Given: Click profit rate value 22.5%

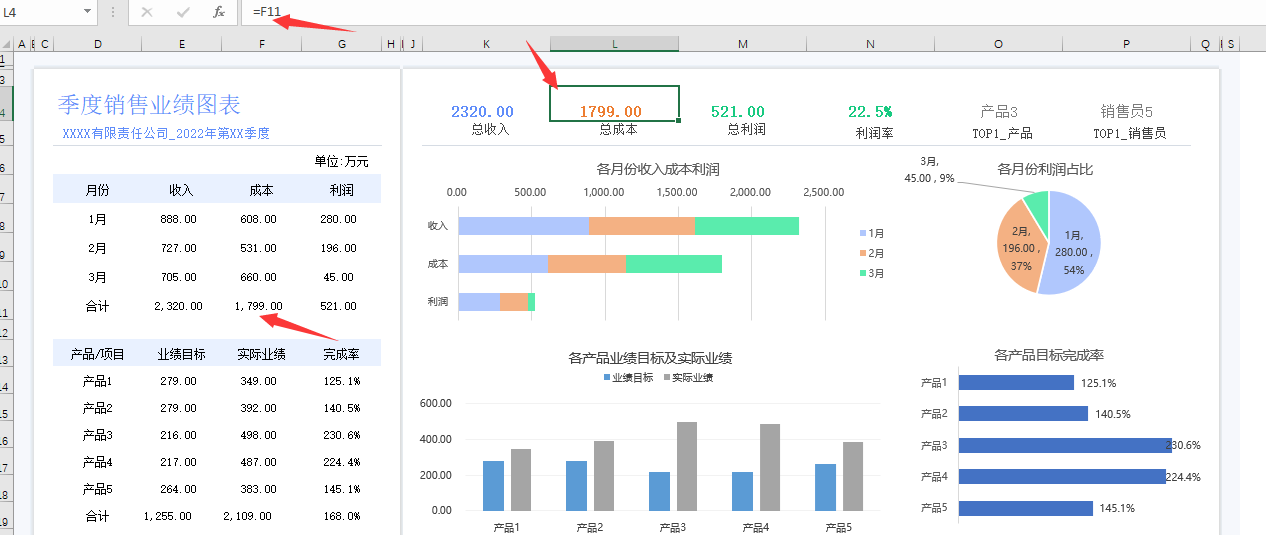Looking at the screenshot, I should (x=870, y=112).
